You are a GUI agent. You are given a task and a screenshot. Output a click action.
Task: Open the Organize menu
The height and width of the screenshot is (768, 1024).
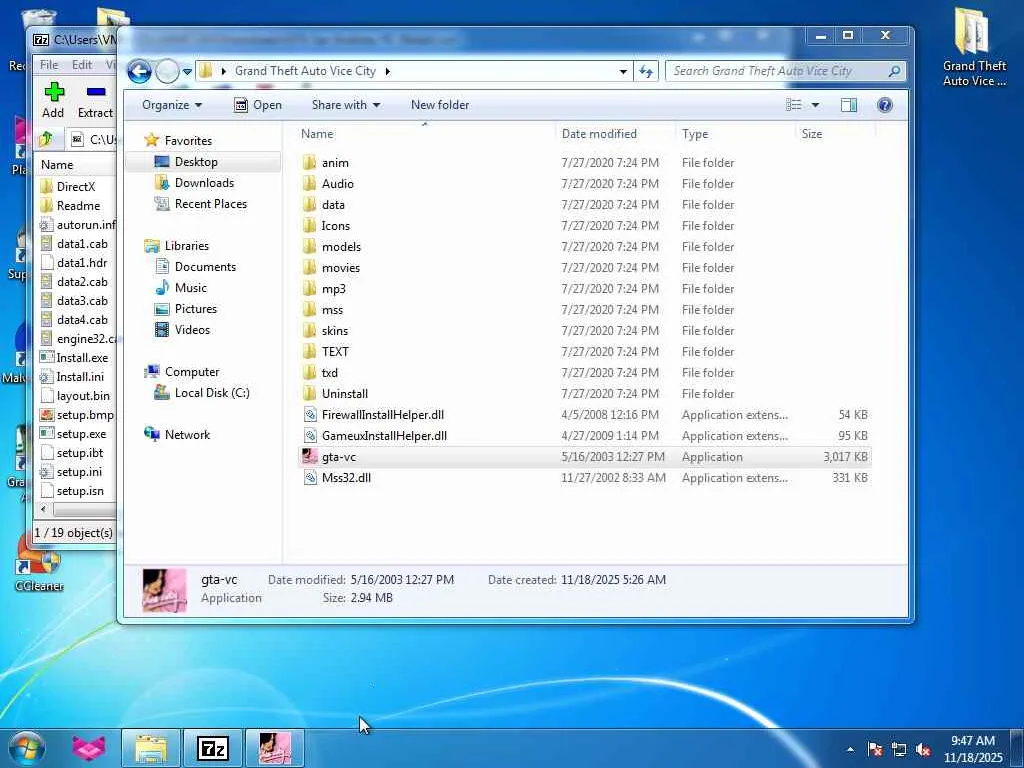click(172, 105)
